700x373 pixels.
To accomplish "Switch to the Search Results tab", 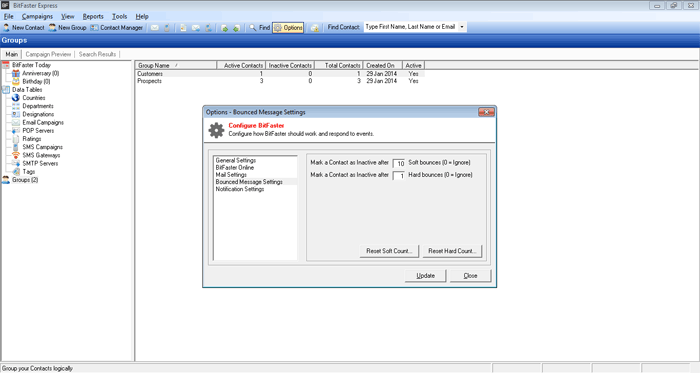I will pyautogui.click(x=97, y=54).
